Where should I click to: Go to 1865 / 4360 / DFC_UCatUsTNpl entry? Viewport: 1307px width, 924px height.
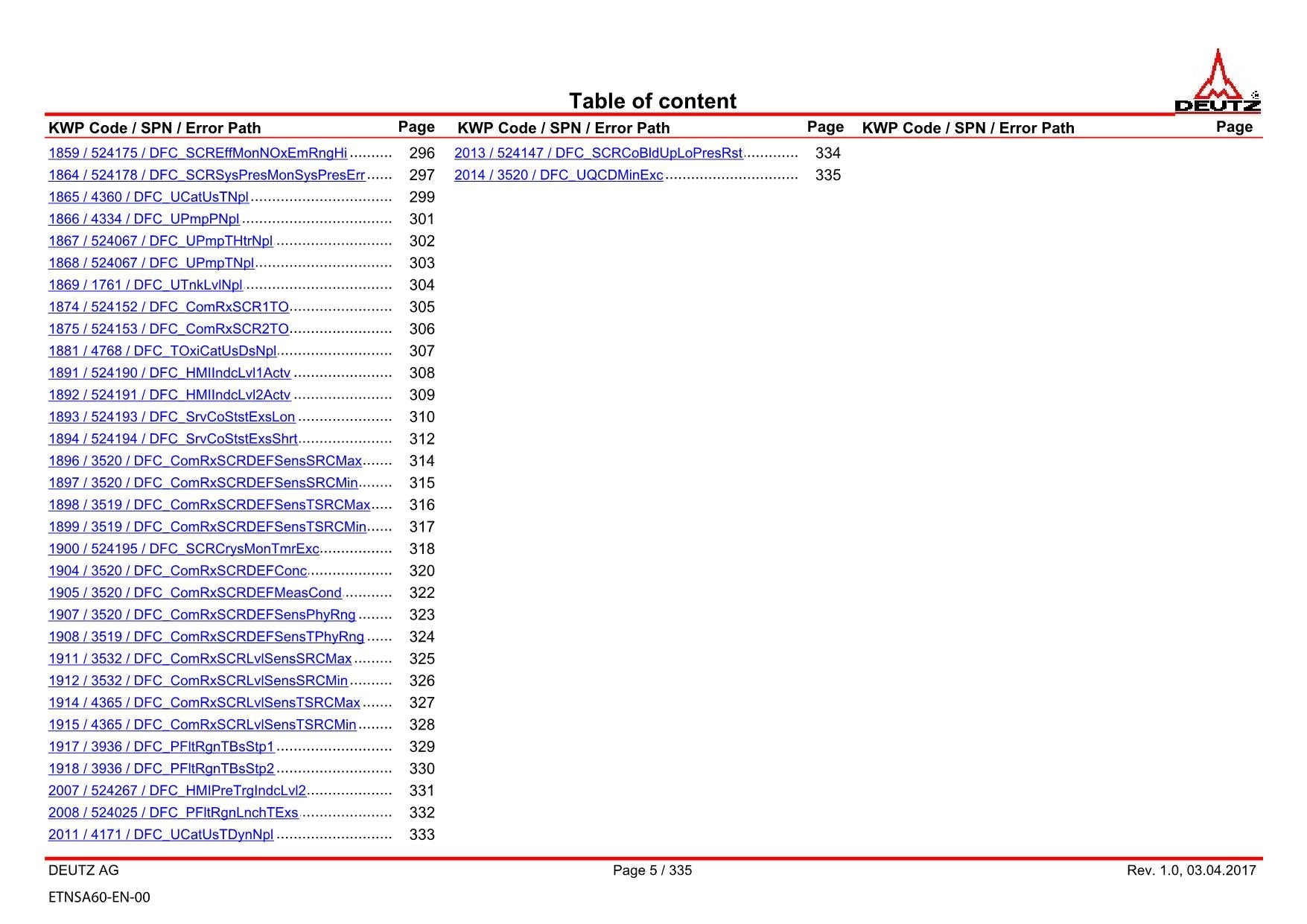pos(148,197)
